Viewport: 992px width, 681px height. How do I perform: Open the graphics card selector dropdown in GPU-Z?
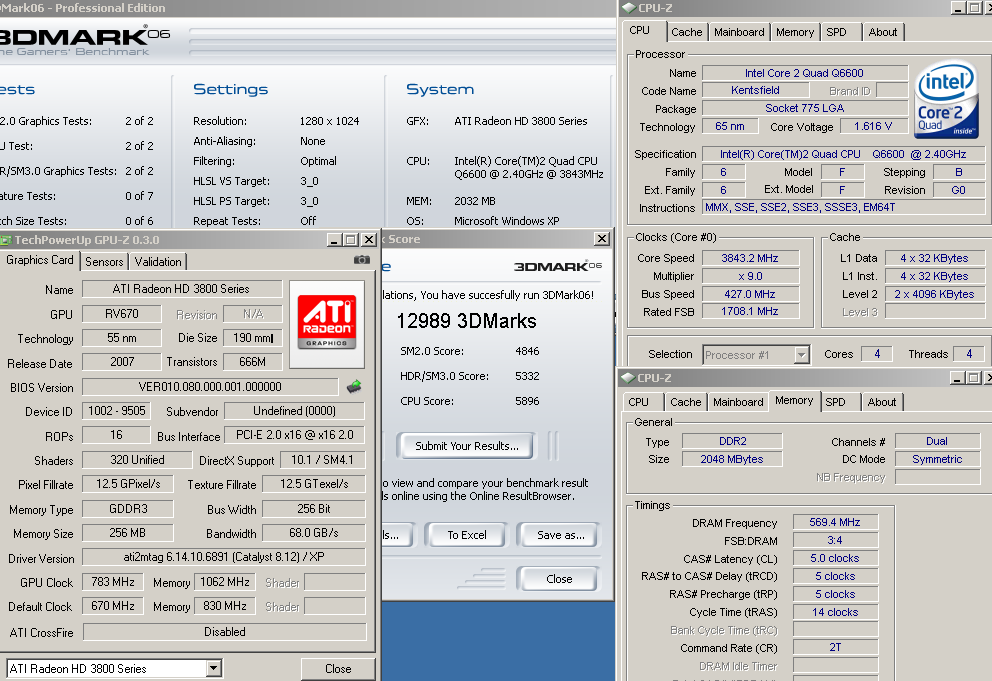[x=213, y=668]
